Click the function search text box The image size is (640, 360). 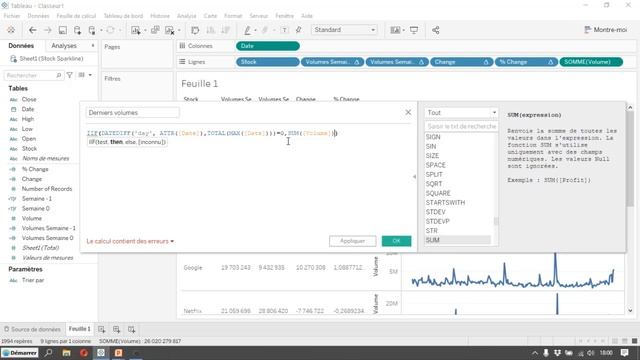(x=461, y=127)
